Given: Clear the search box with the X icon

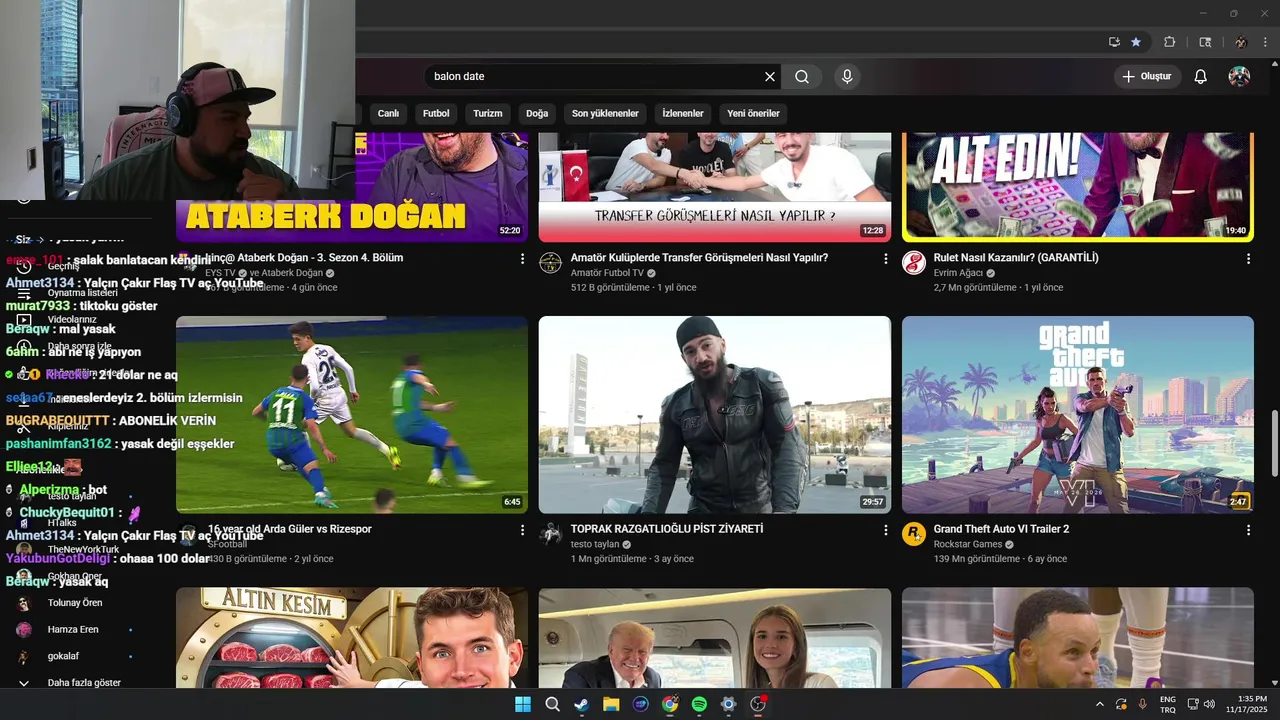Looking at the screenshot, I should (x=770, y=76).
